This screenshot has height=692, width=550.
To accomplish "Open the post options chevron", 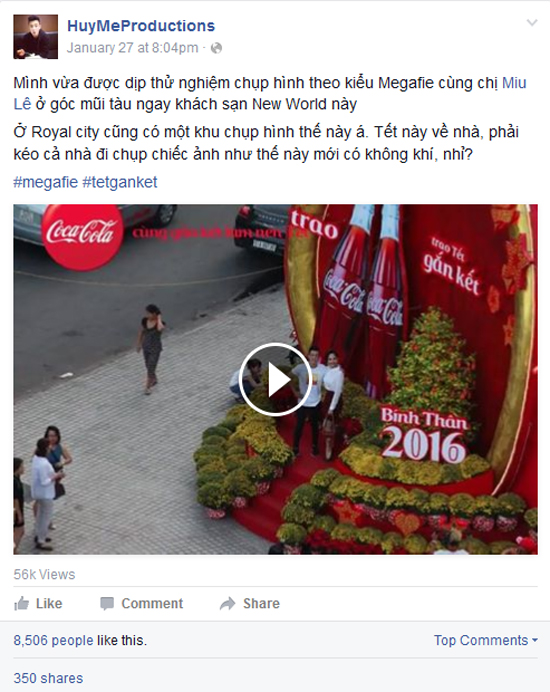I will (x=532, y=23).
